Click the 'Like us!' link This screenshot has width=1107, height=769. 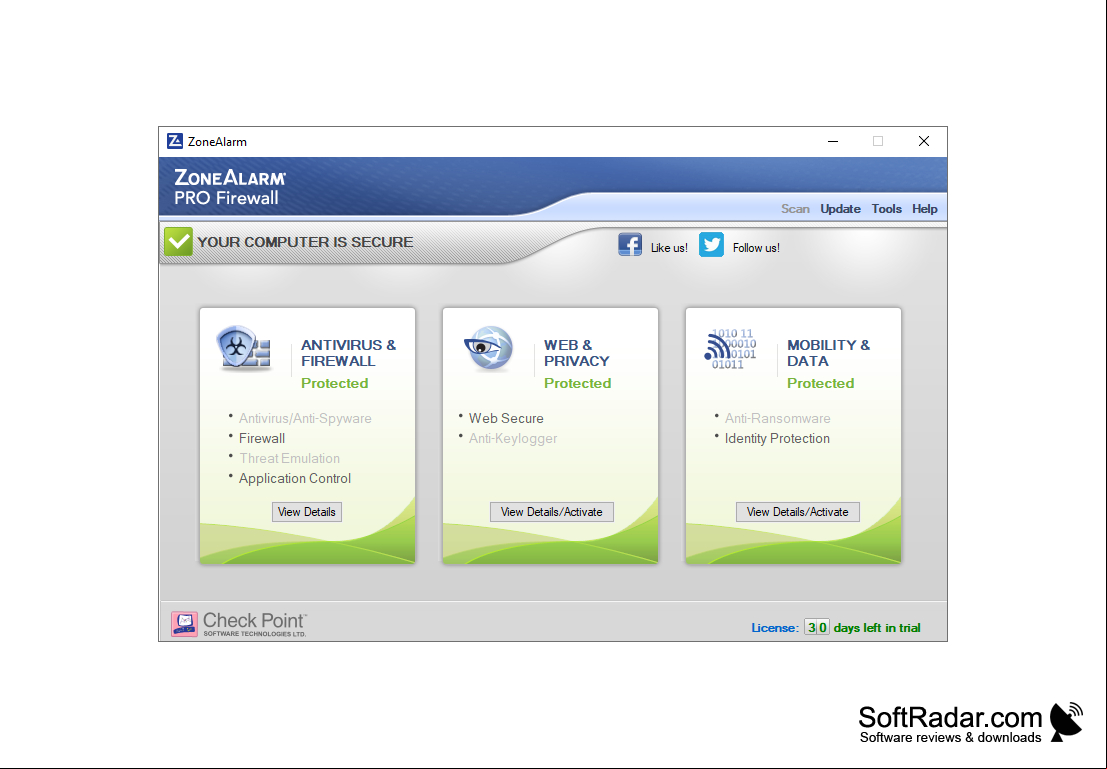[669, 248]
